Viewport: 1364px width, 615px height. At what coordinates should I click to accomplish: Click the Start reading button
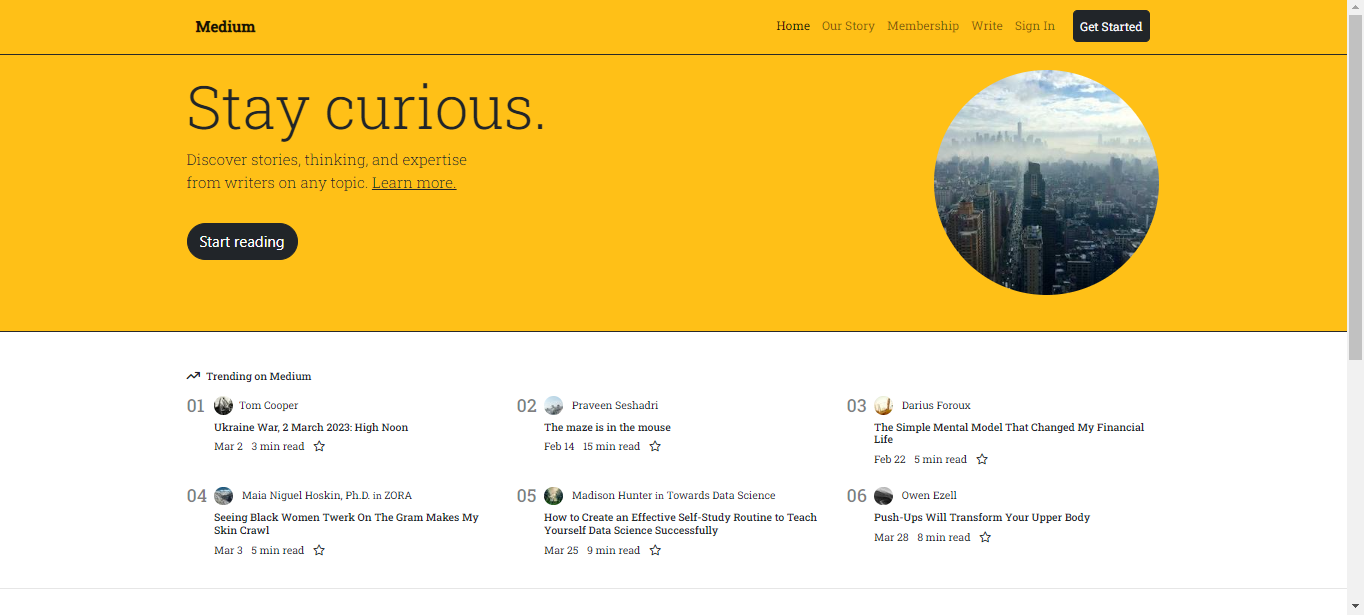point(242,241)
